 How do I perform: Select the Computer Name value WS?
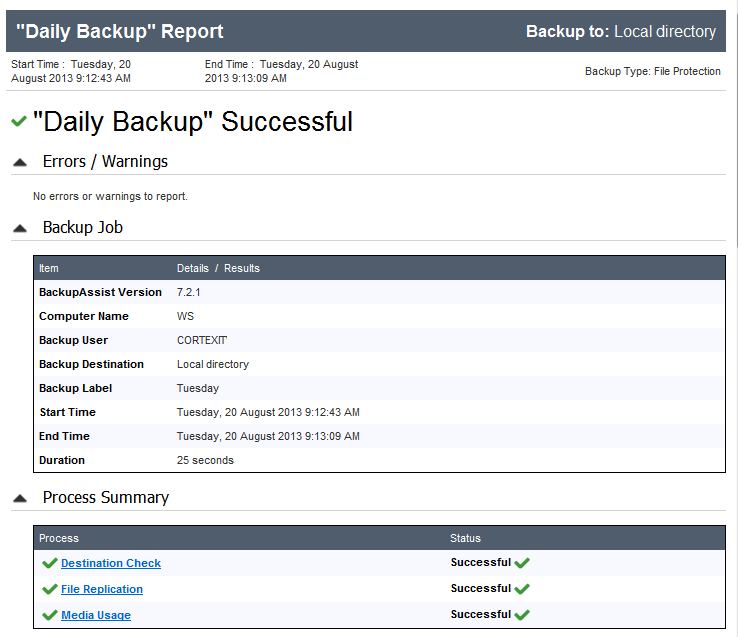tap(185, 316)
